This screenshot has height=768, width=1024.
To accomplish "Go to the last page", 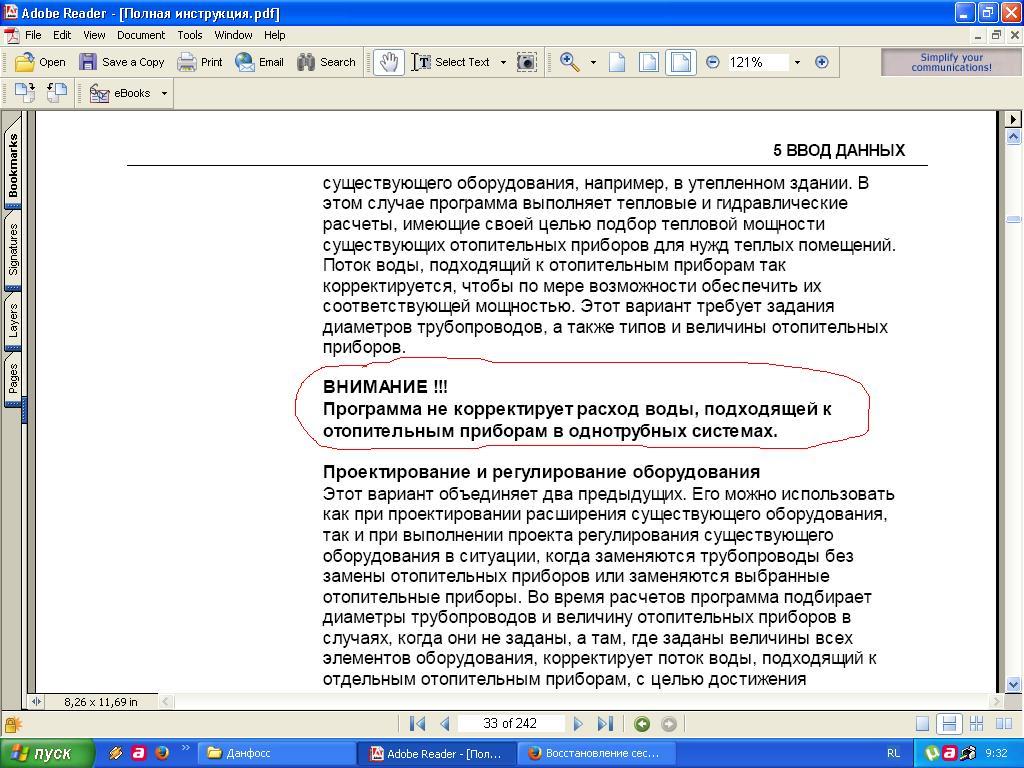I will click(605, 724).
